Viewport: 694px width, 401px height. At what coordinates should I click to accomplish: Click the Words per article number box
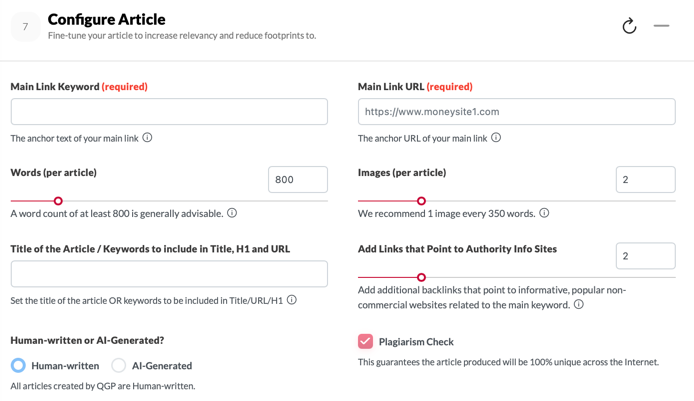click(298, 179)
